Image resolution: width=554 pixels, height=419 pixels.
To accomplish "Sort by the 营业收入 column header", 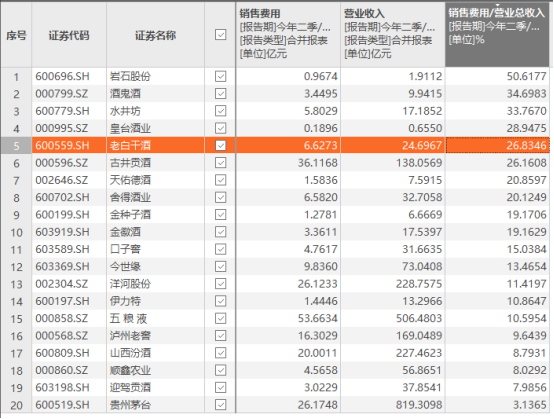I will pyautogui.click(x=393, y=34).
